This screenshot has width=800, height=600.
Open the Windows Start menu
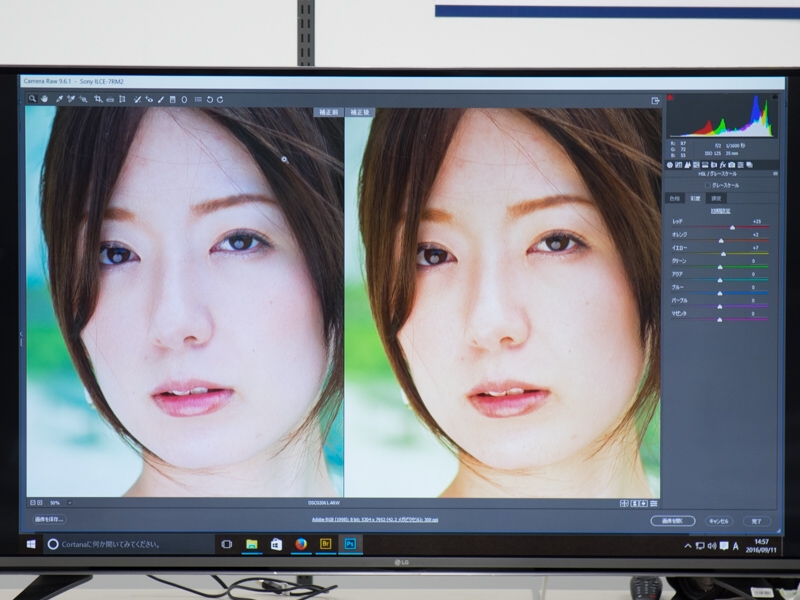pyautogui.click(x=31, y=544)
